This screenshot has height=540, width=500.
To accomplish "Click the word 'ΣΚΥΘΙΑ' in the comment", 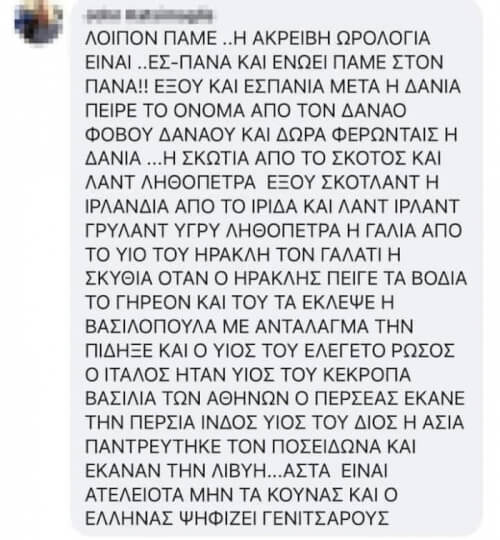I will click(x=119, y=278).
